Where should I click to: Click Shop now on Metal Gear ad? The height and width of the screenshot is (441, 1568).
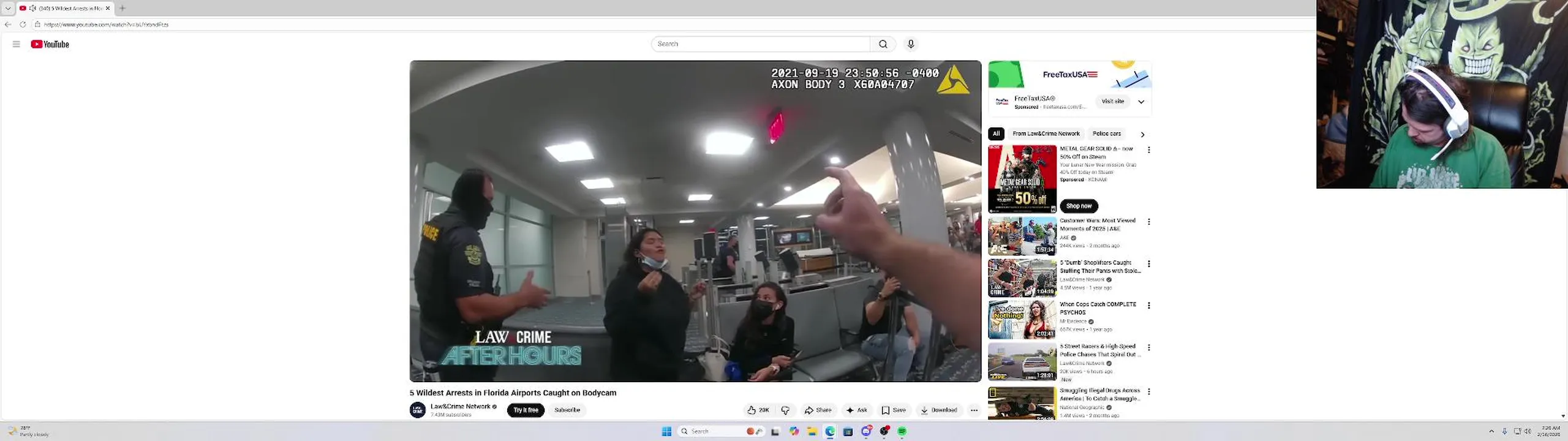click(x=1079, y=206)
